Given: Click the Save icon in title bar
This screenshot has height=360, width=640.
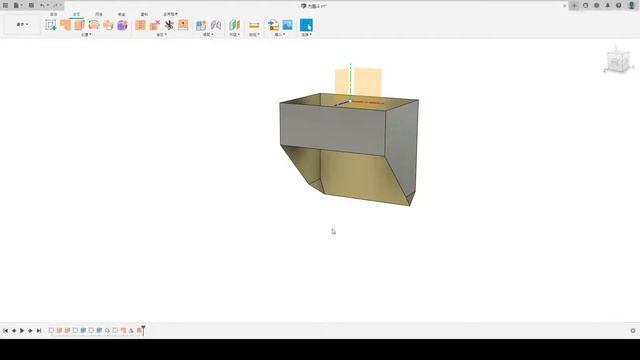Looking at the screenshot, I should (31, 5).
